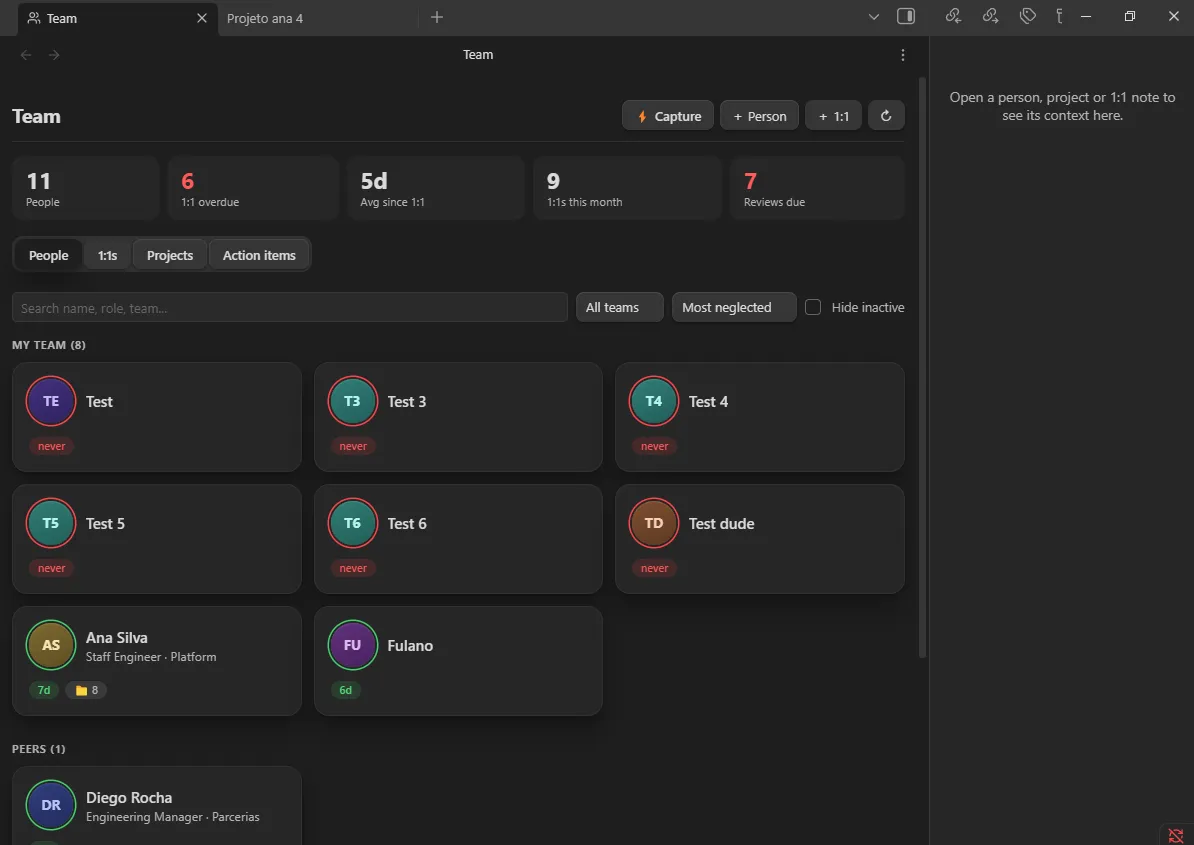
Task: Click the never badge on the Test 4 card
Action: (655, 446)
